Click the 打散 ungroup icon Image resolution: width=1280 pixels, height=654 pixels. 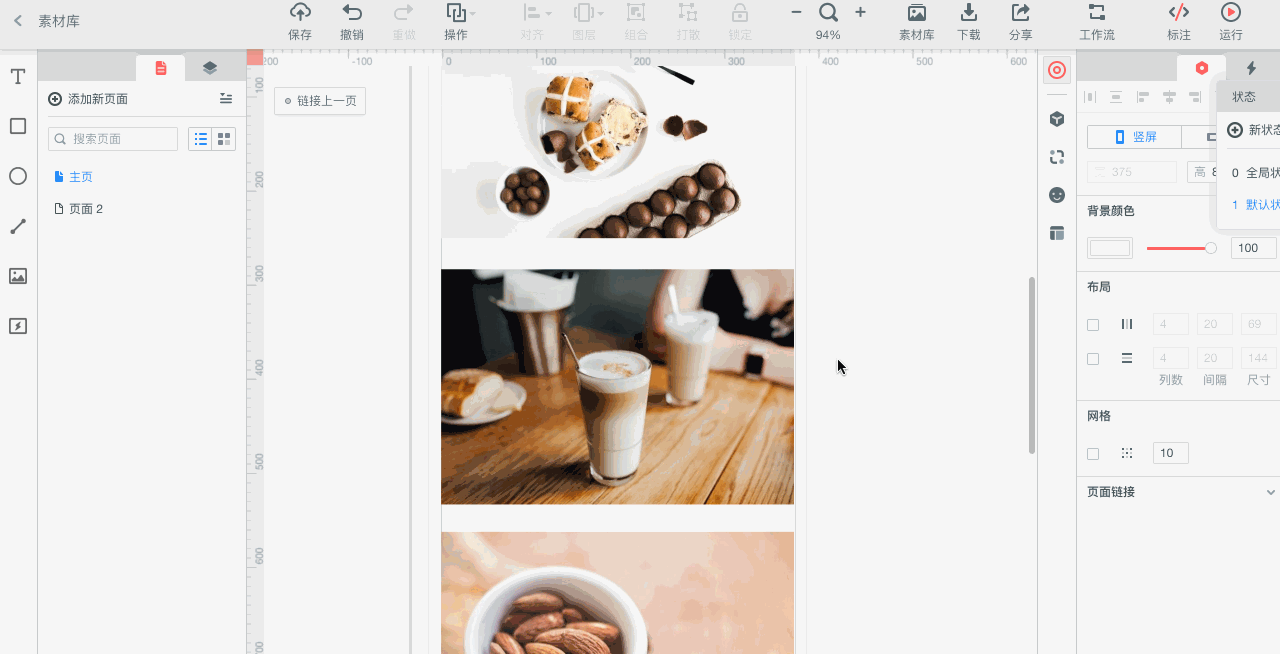688,12
